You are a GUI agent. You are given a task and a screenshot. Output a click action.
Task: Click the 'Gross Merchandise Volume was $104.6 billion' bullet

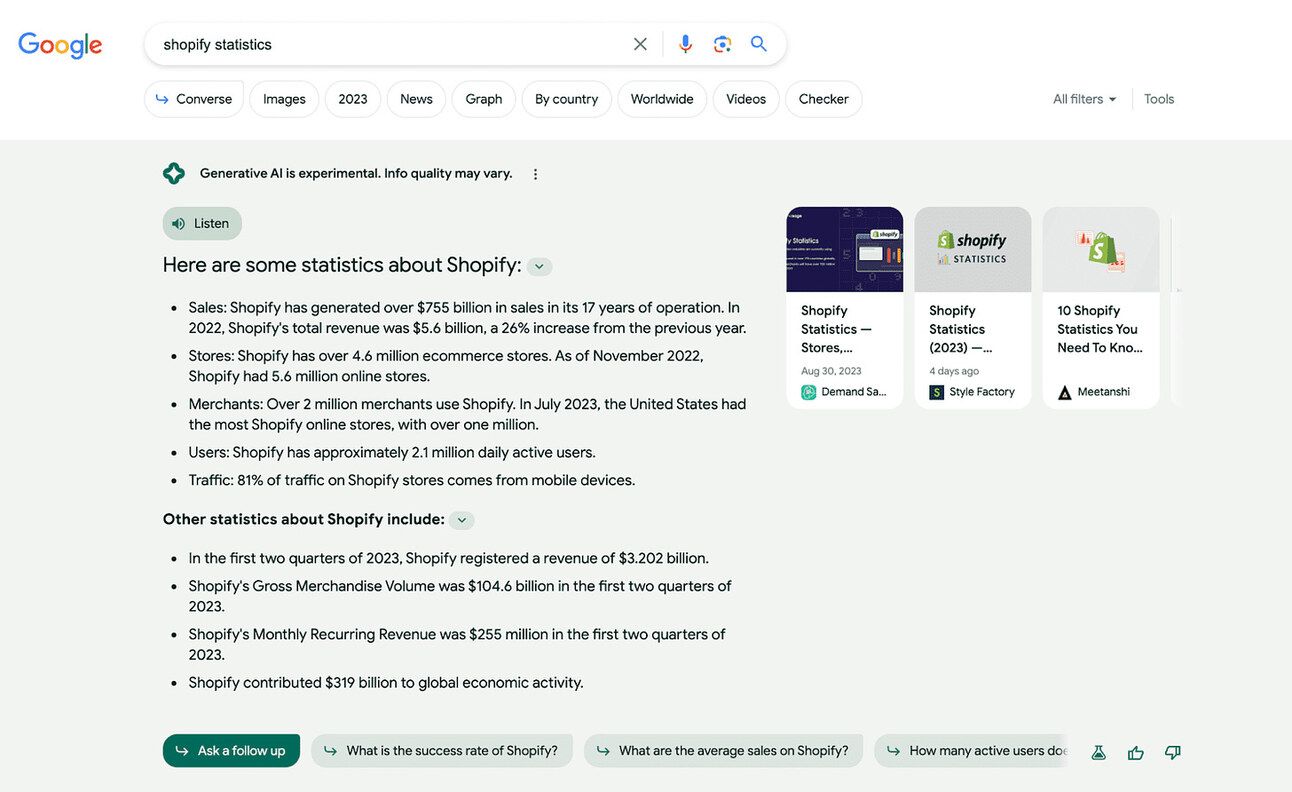pos(460,596)
